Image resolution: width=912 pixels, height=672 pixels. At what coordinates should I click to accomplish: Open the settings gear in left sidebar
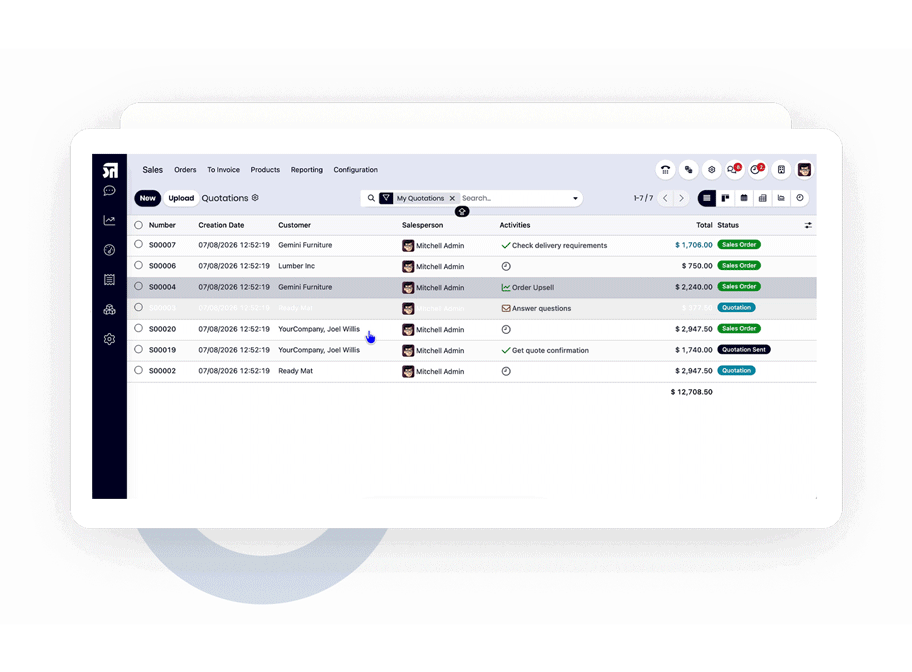point(109,339)
